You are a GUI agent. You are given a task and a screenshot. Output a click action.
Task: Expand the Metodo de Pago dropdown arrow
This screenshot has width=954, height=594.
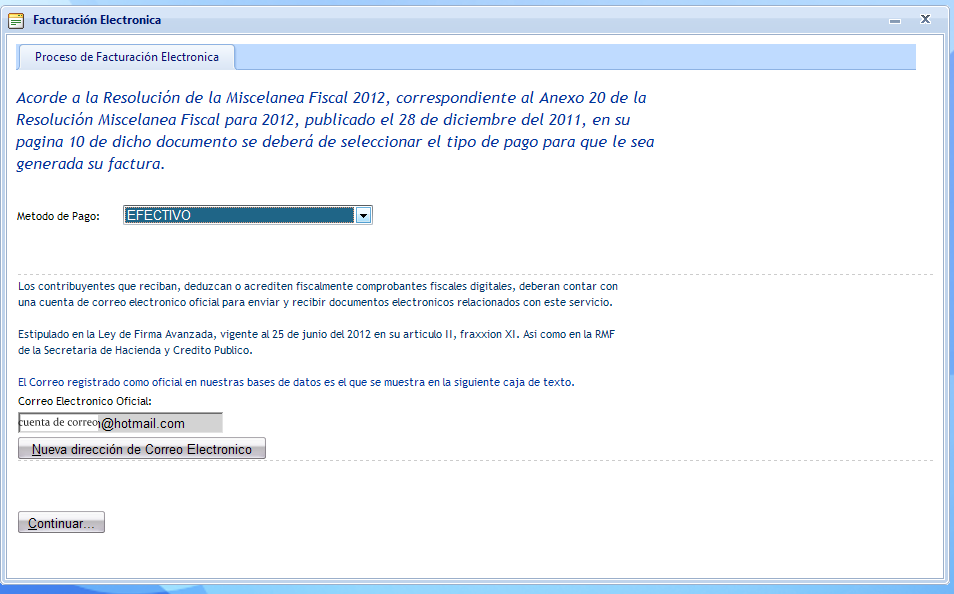(x=363, y=215)
